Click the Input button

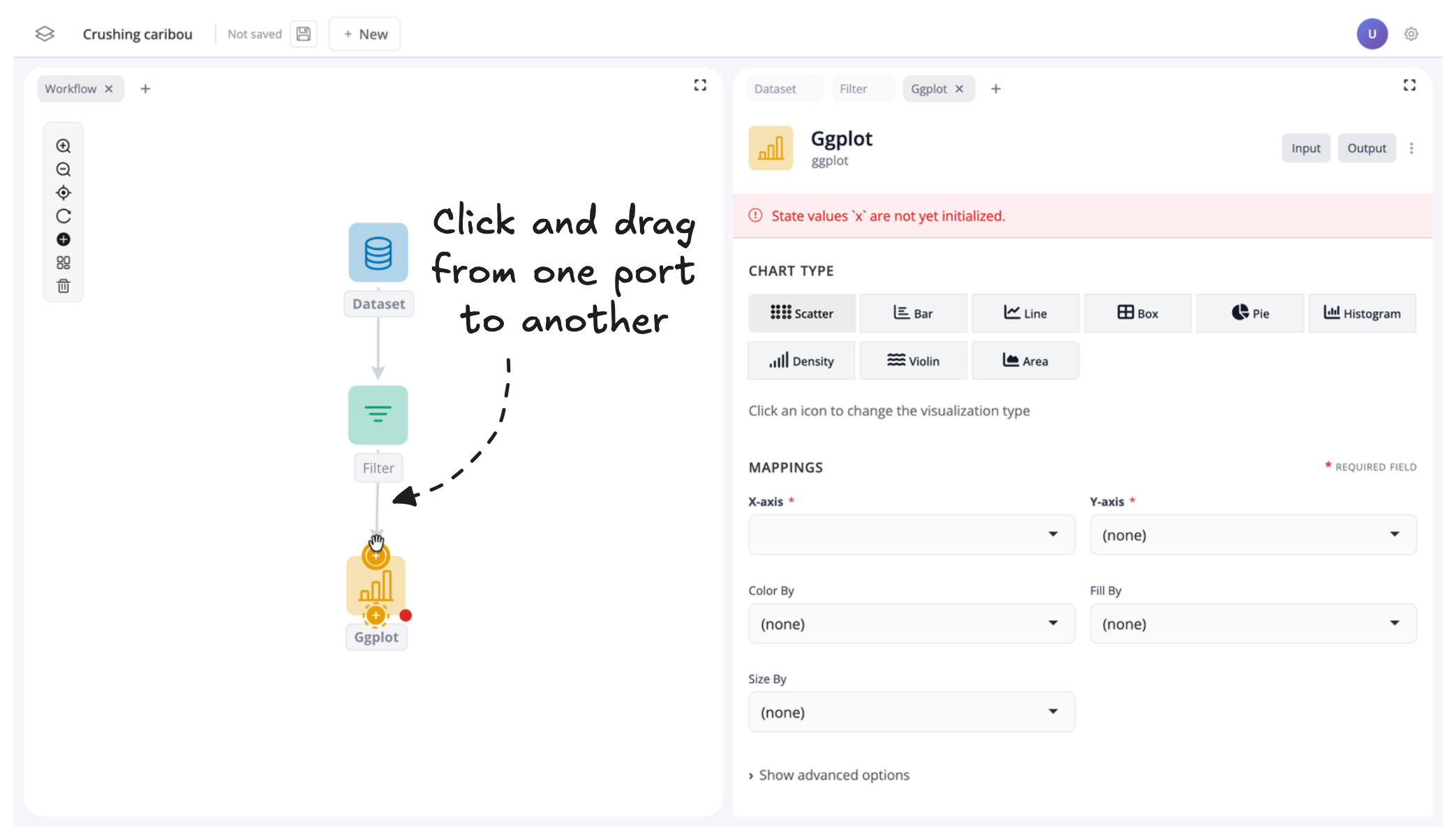[1305, 148]
